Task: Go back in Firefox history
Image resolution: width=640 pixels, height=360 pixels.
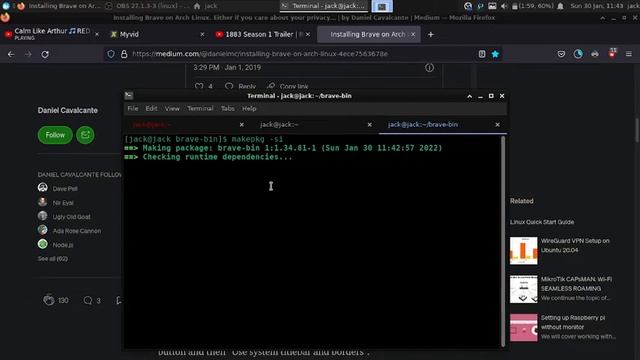Action: point(11,54)
